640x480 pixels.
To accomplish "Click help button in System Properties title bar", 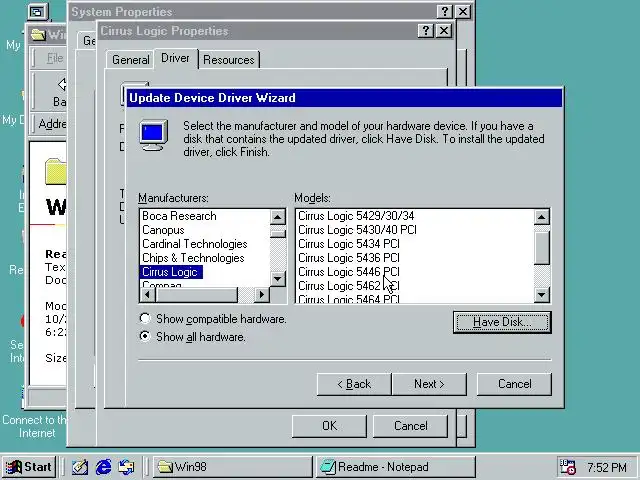I will coord(445,11).
